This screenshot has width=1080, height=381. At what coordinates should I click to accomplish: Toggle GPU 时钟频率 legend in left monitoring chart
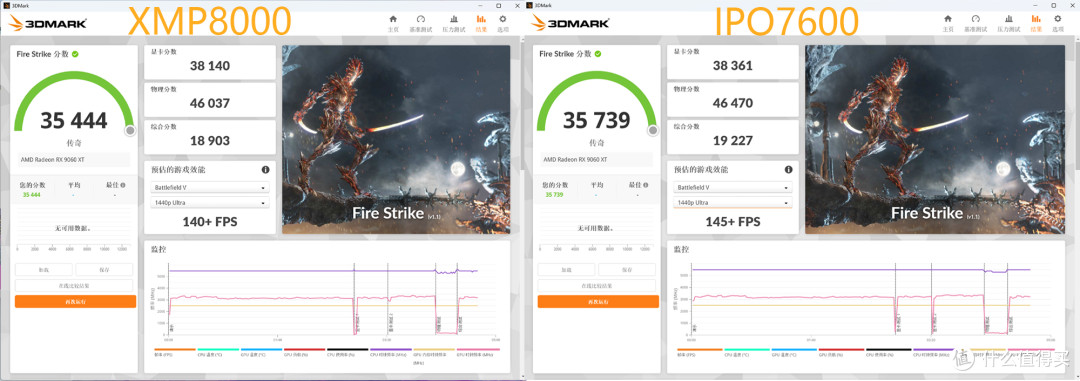477,352
